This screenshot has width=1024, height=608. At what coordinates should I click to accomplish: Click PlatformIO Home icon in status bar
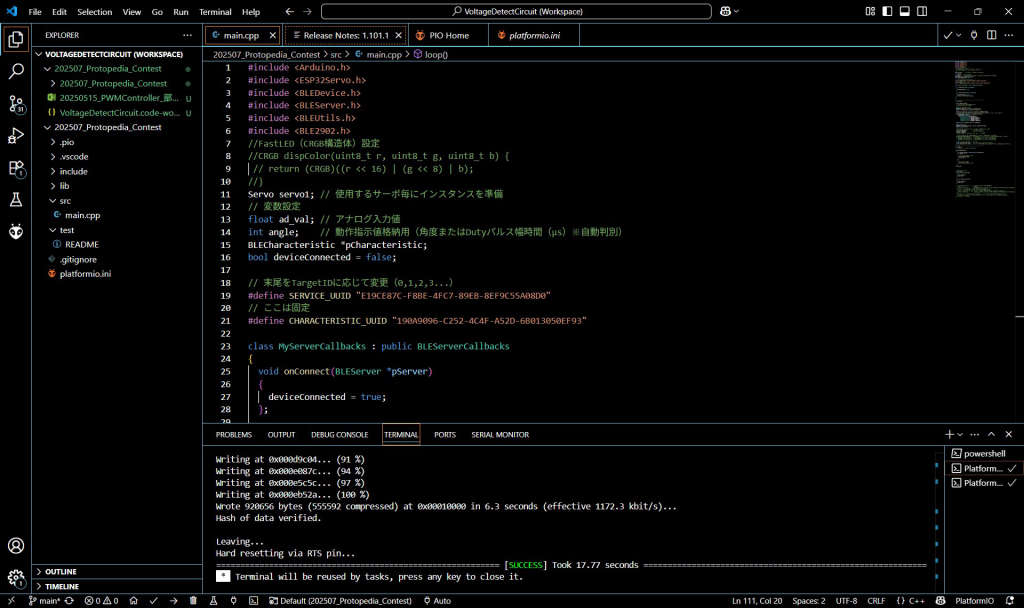coord(133,601)
